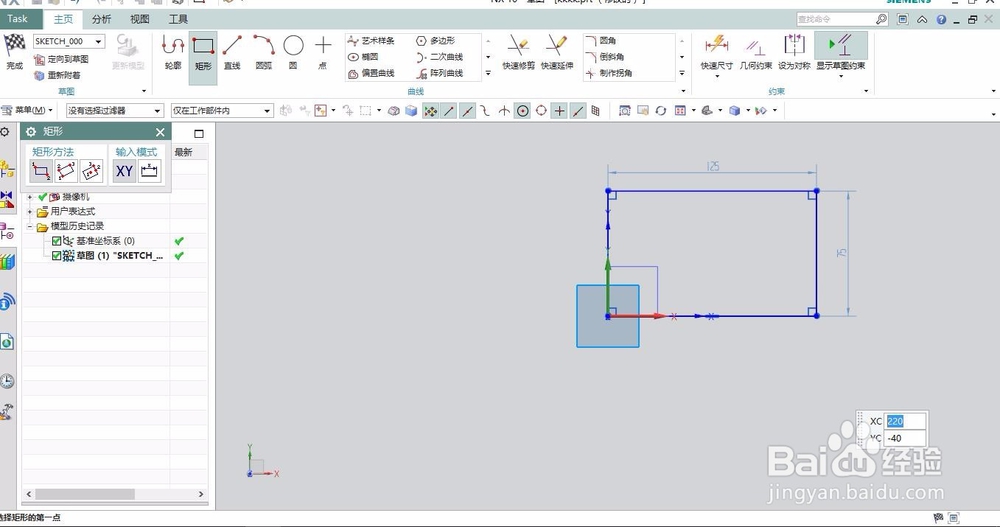Viewport: 1000px width, 527px height.
Task: Click 定向到草图 orient to sketch
Action: (x=61, y=59)
